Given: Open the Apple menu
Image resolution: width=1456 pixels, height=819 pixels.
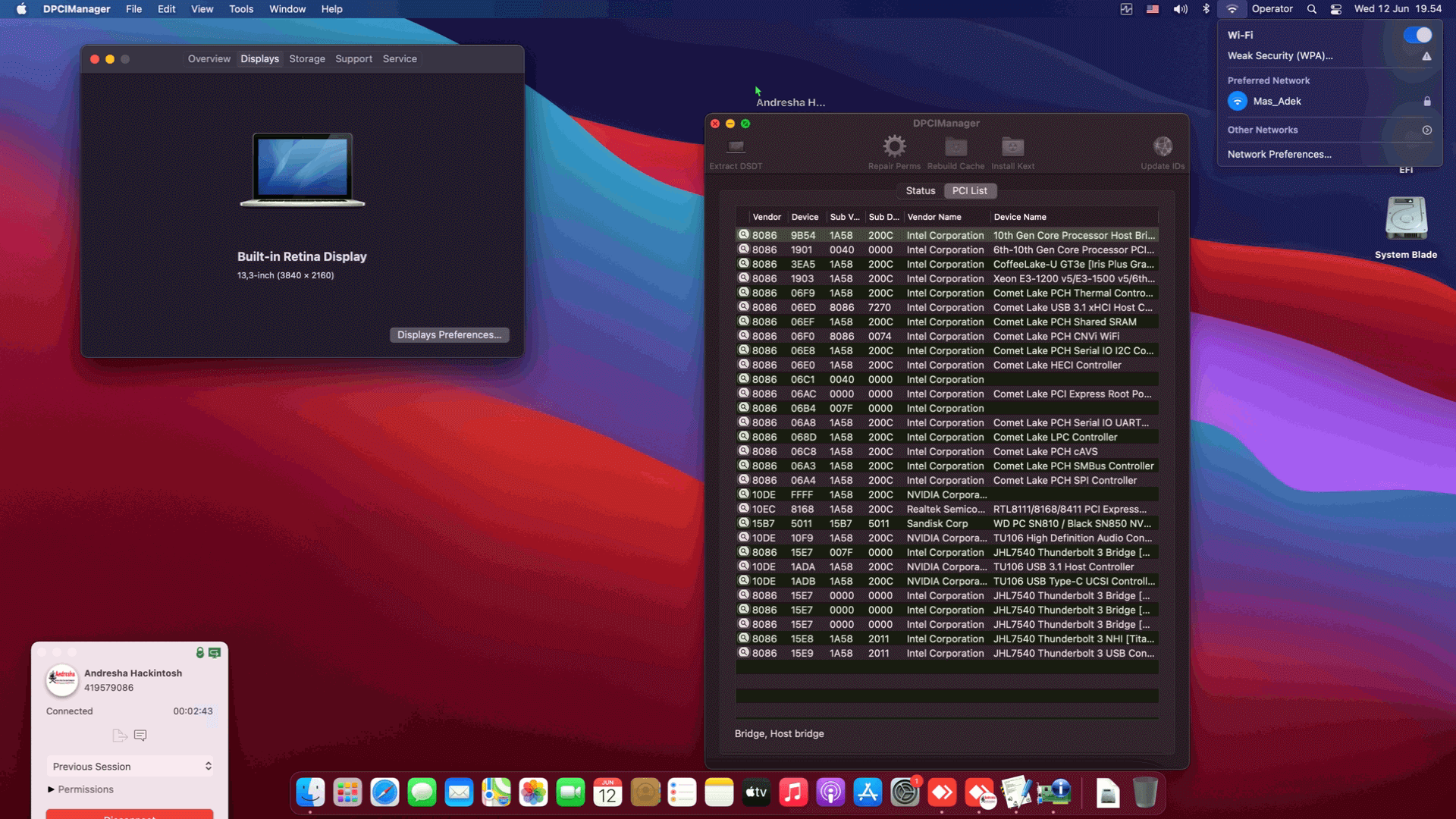Looking at the screenshot, I should [x=21, y=9].
